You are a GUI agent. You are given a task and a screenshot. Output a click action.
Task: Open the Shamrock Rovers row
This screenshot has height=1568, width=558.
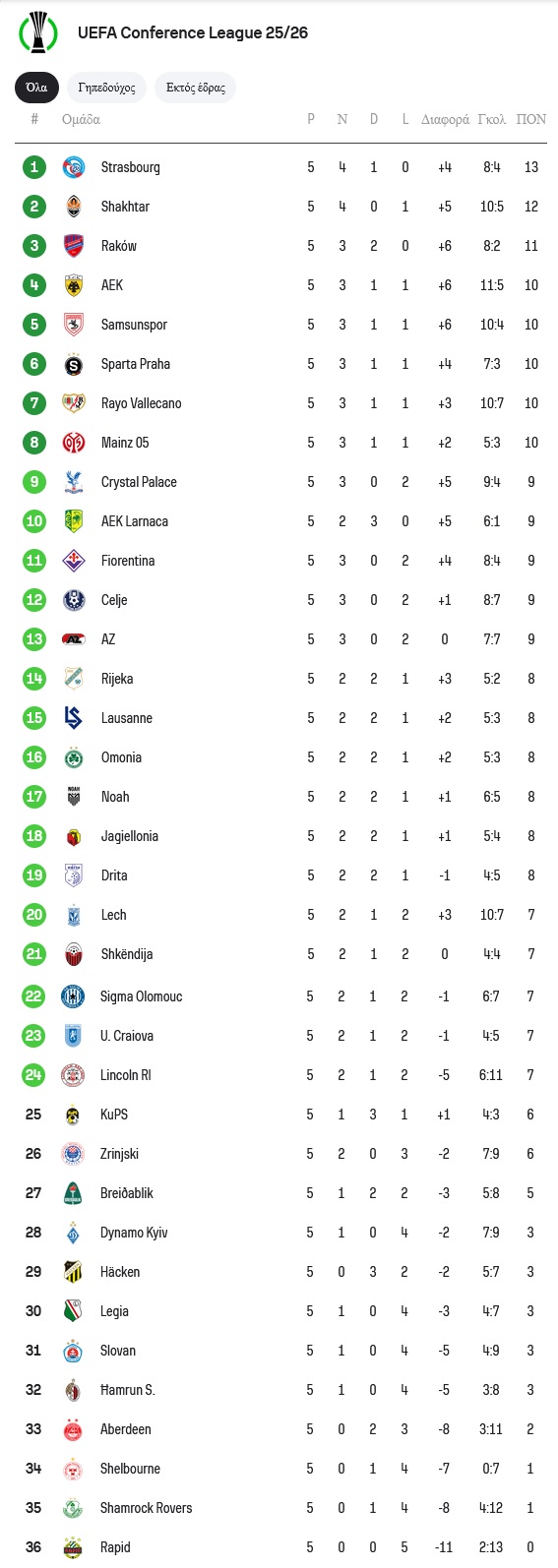tap(280, 1508)
